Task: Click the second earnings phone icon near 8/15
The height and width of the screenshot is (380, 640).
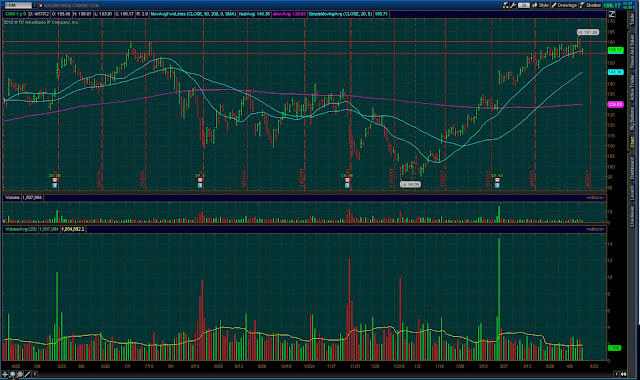Action: 200,180
